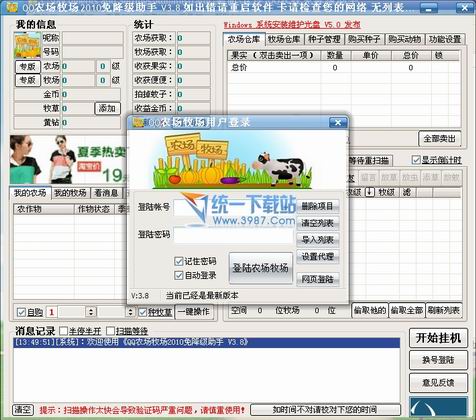Click the 专版 button beside 牧场
Viewport: 476px width, 420px height.
click(28, 80)
